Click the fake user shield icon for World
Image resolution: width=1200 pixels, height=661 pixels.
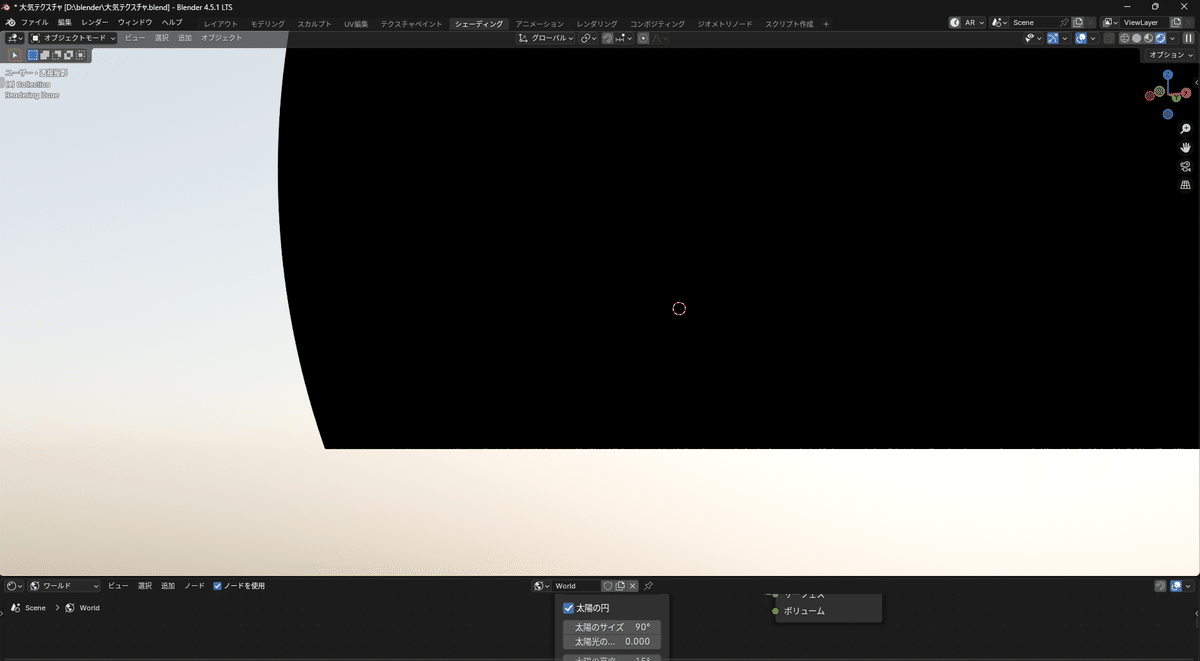click(607, 586)
